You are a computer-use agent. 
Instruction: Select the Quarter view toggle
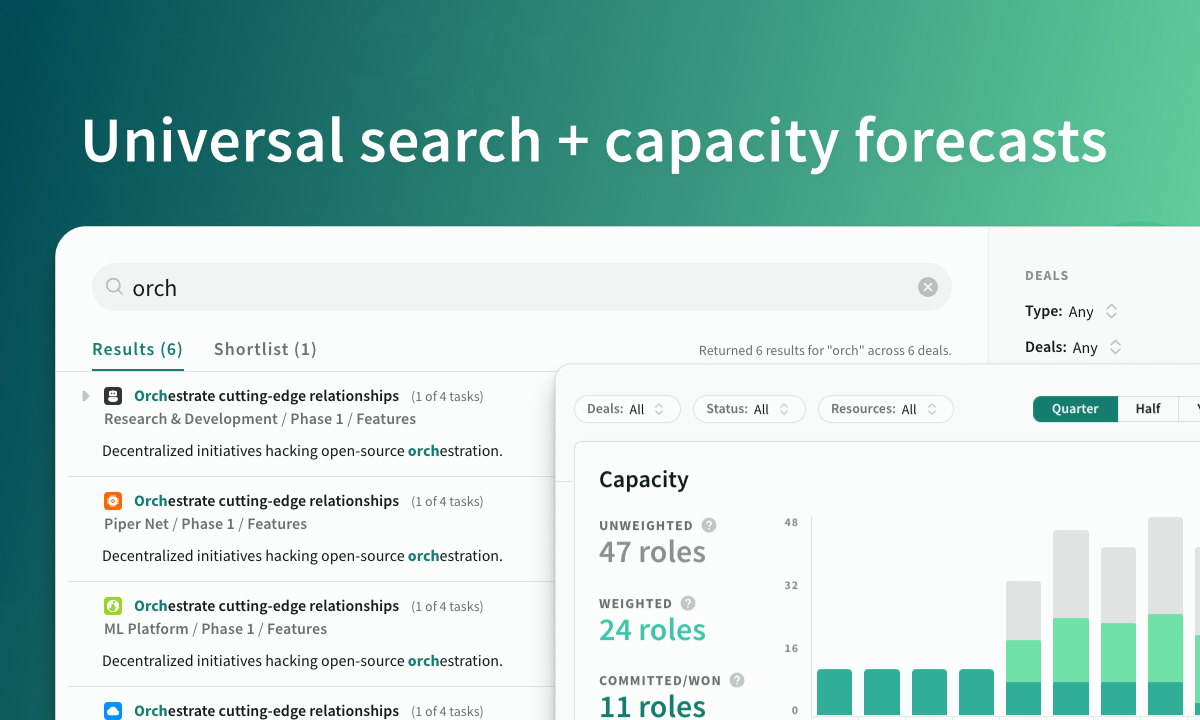tap(1075, 409)
